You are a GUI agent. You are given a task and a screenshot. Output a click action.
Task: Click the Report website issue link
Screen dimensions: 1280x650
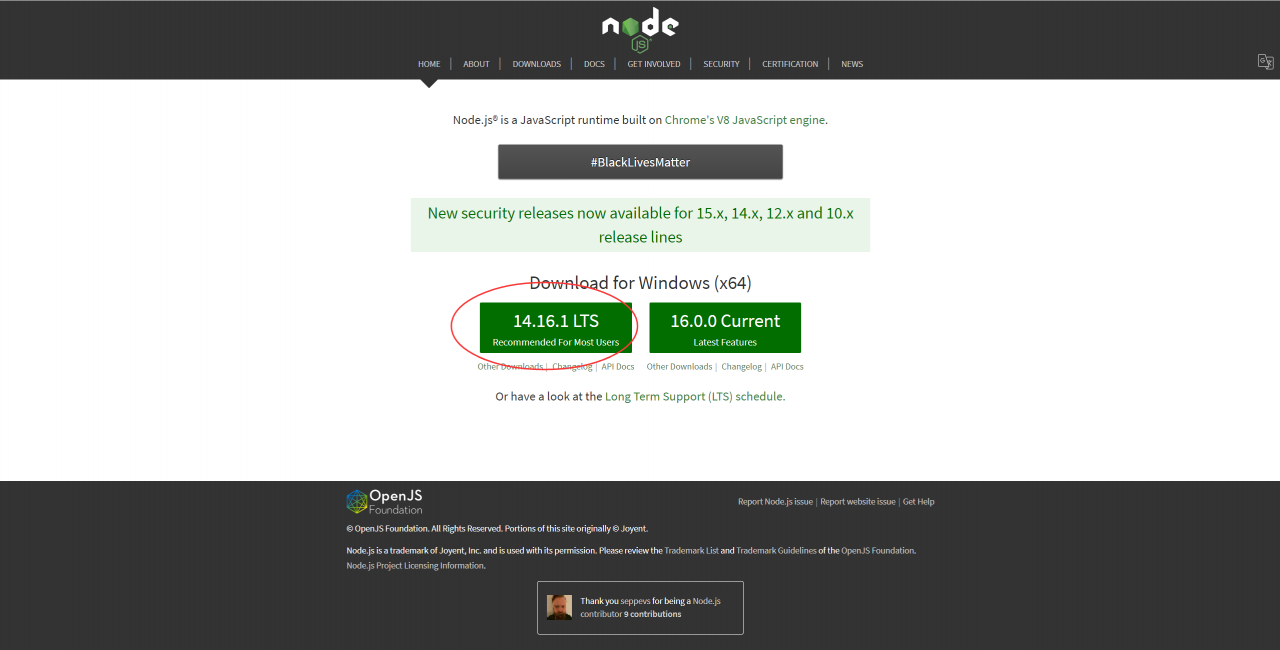point(858,502)
